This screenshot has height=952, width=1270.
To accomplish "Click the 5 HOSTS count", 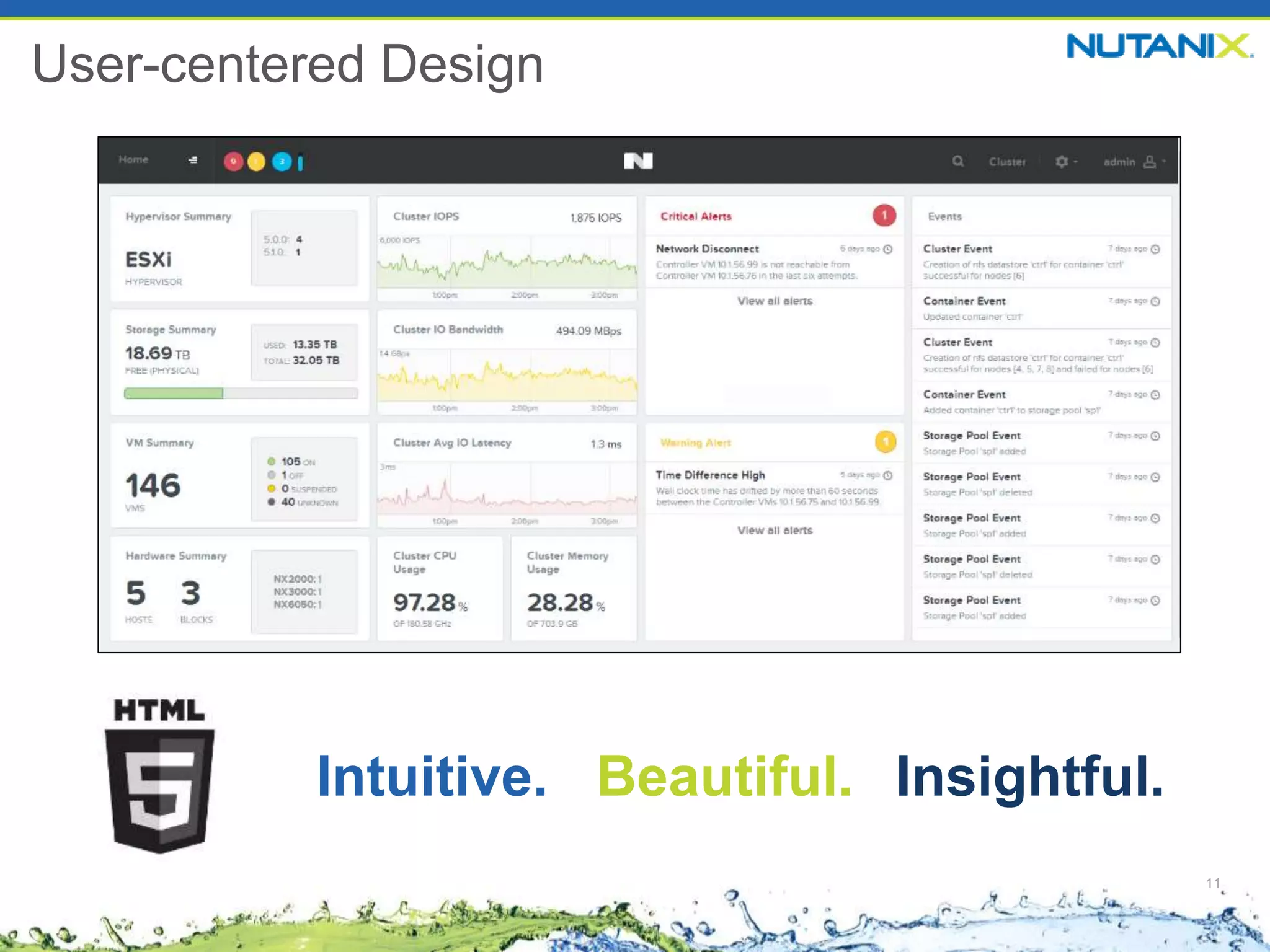I will tap(136, 593).
